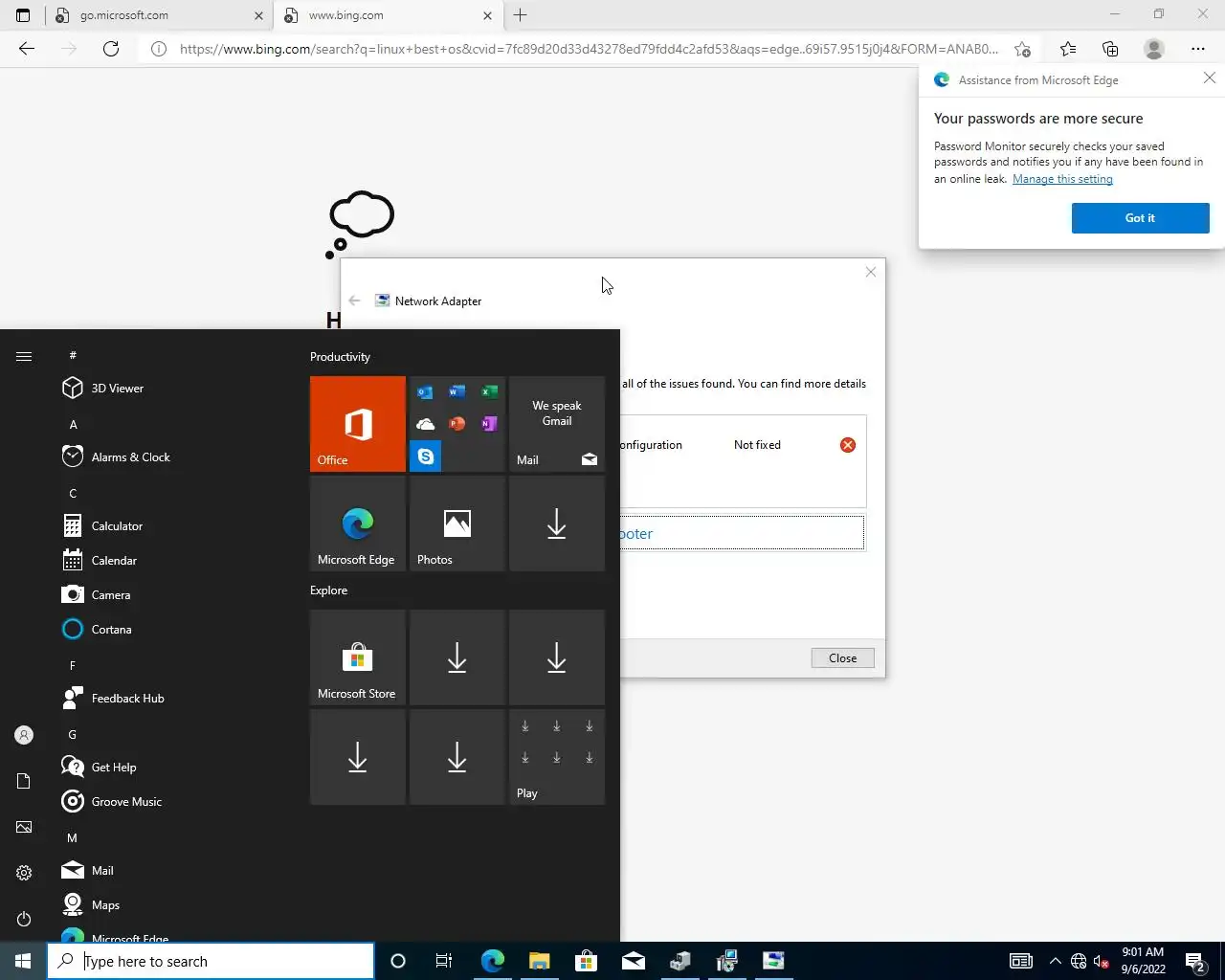Click the Office tile

click(358, 424)
